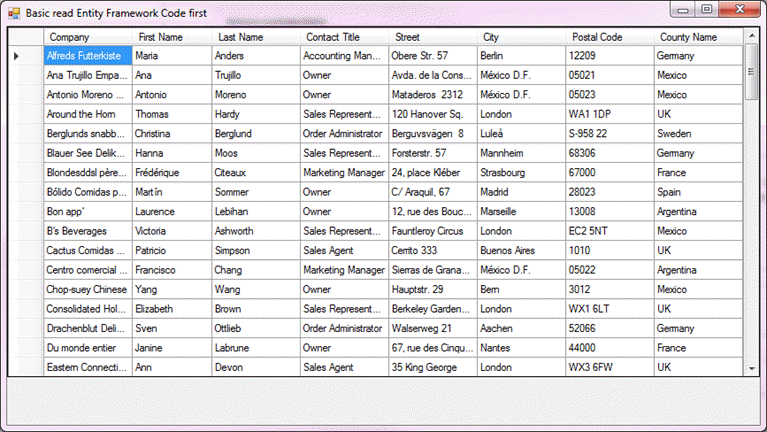Select the Blauer See Delik... cell
767x432 pixels.
coord(88,153)
